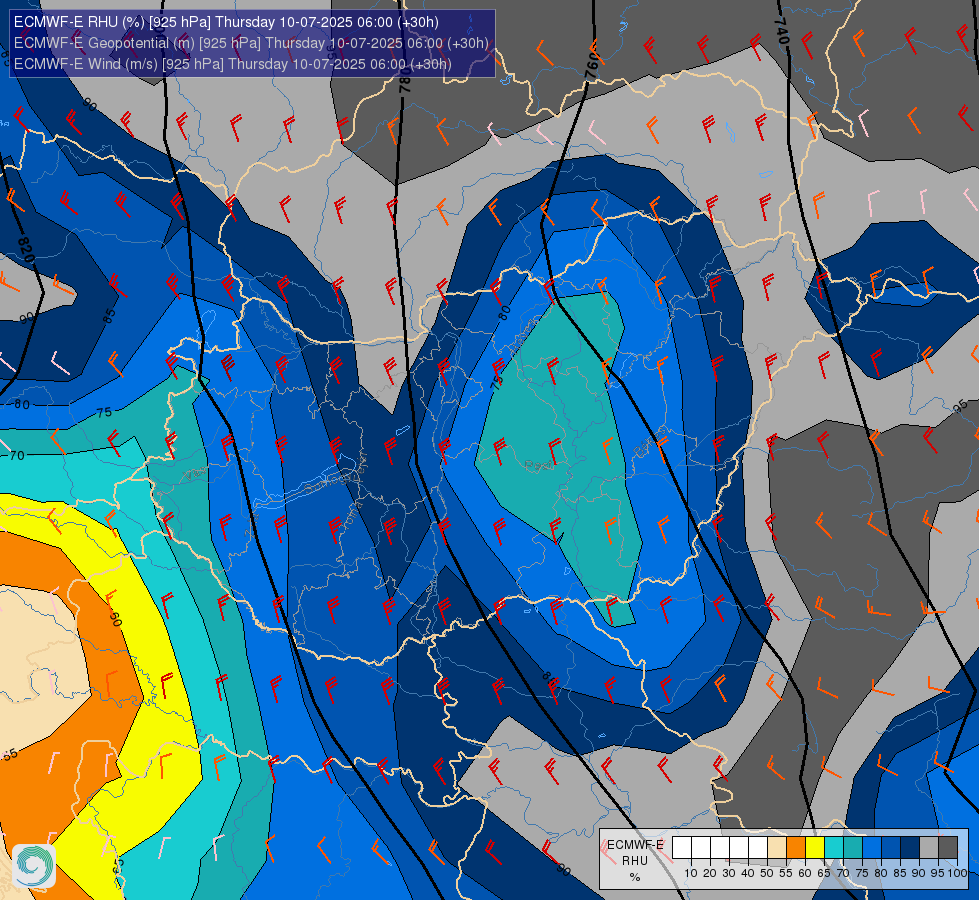Pick the medium blue 80-85 legend swatch
Viewport: 979px width, 900px height.
(x=891, y=847)
